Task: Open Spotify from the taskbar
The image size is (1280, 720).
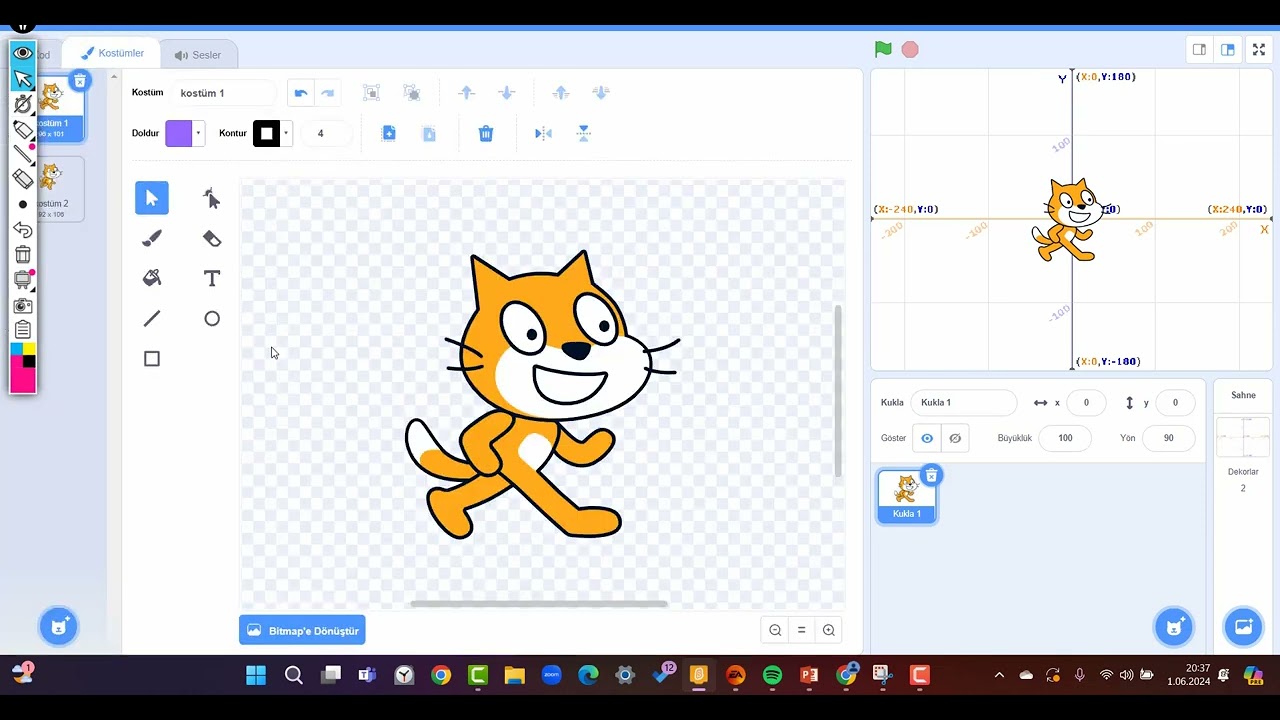Action: (772, 675)
